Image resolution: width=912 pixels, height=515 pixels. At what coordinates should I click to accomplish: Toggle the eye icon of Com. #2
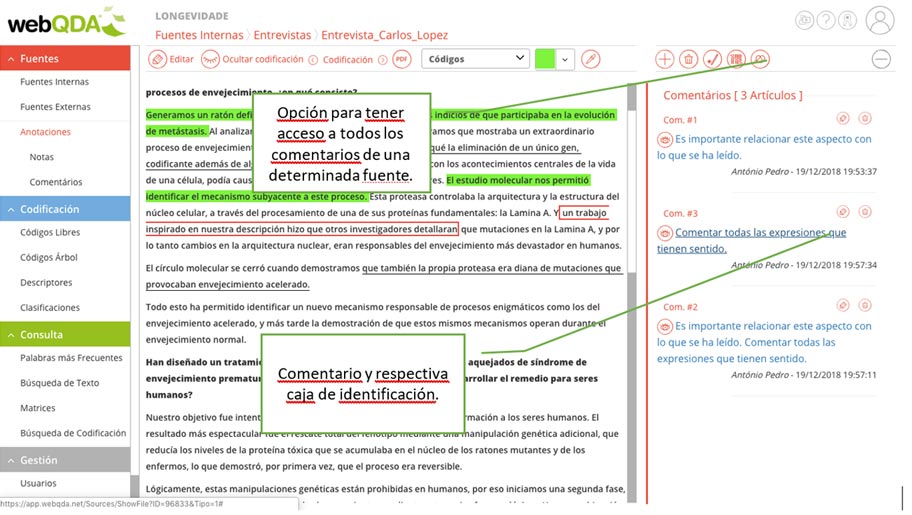(665, 326)
